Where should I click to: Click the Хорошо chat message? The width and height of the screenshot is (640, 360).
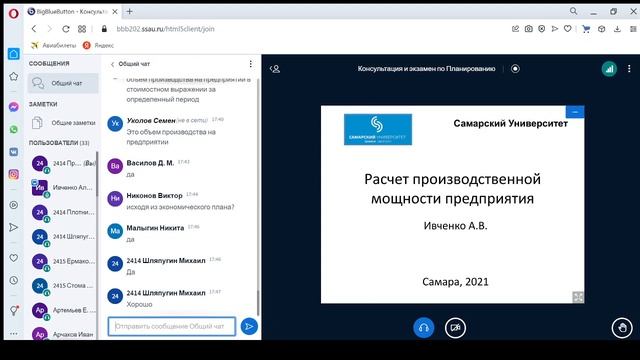pyautogui.click(x=139, y=304)
